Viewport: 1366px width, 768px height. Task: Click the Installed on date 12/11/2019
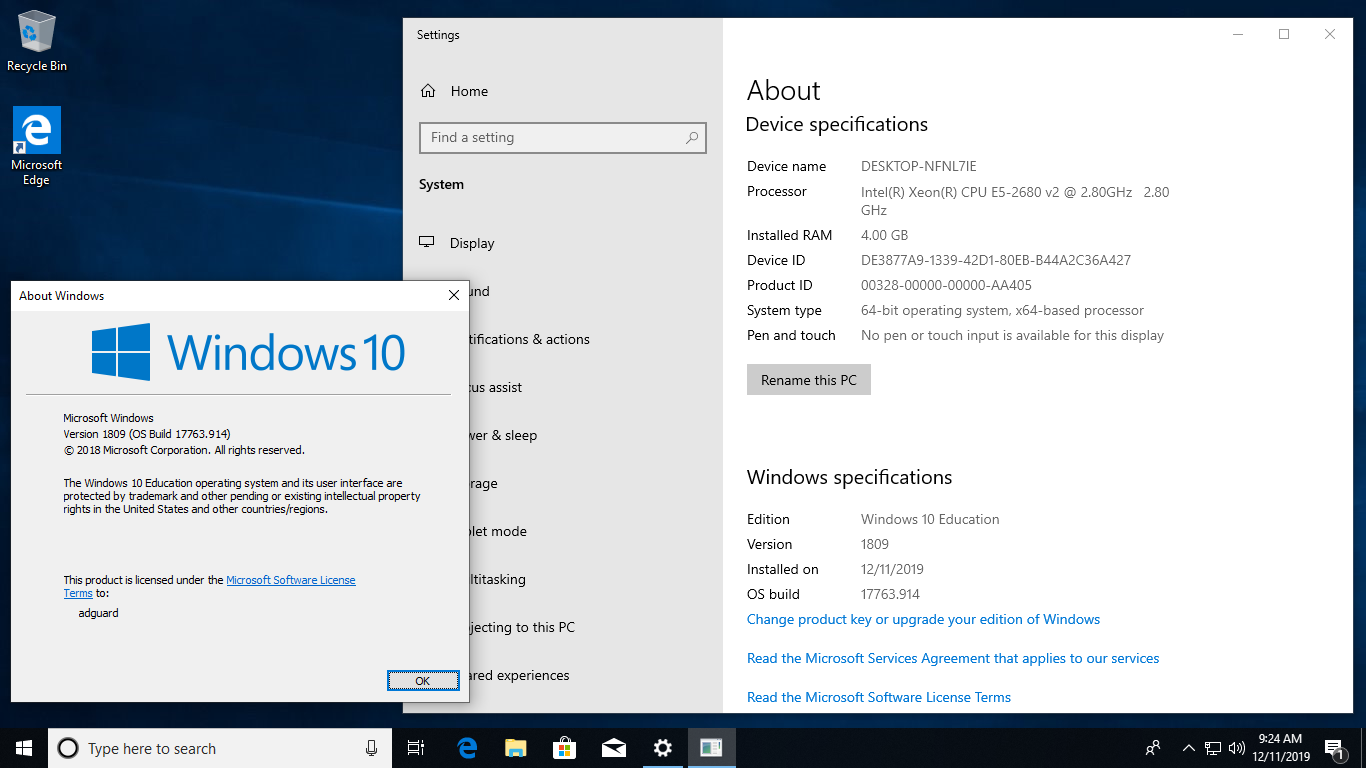click(892, 569)
